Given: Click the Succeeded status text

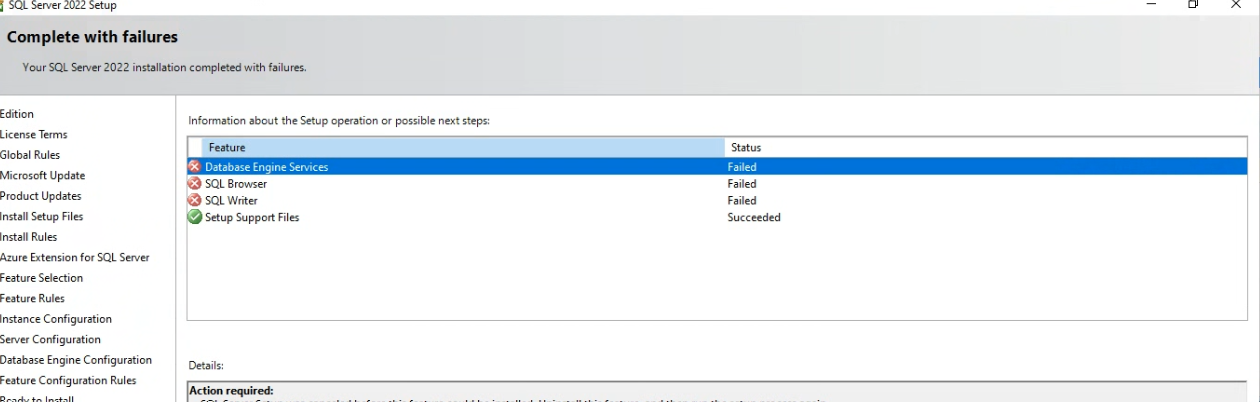Looking at the screenshot, I should click(x=754, y=217).
